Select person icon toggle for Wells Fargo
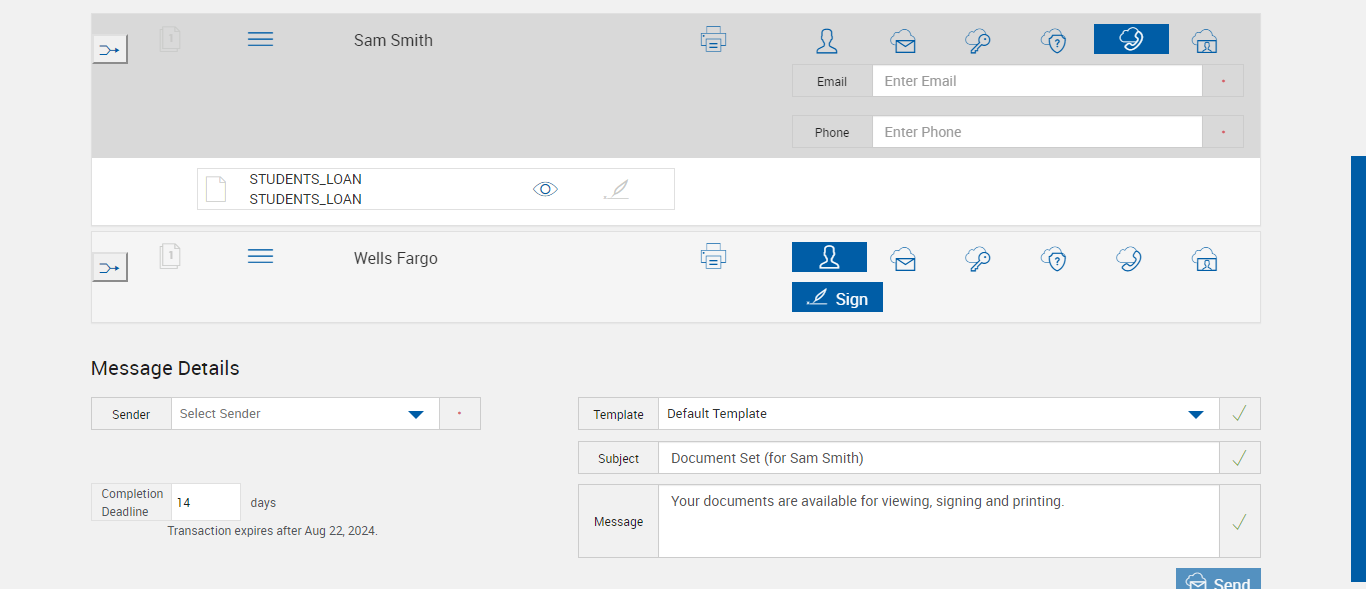Viewport: 1366px width, 589px height. click(x=829, y=257)
